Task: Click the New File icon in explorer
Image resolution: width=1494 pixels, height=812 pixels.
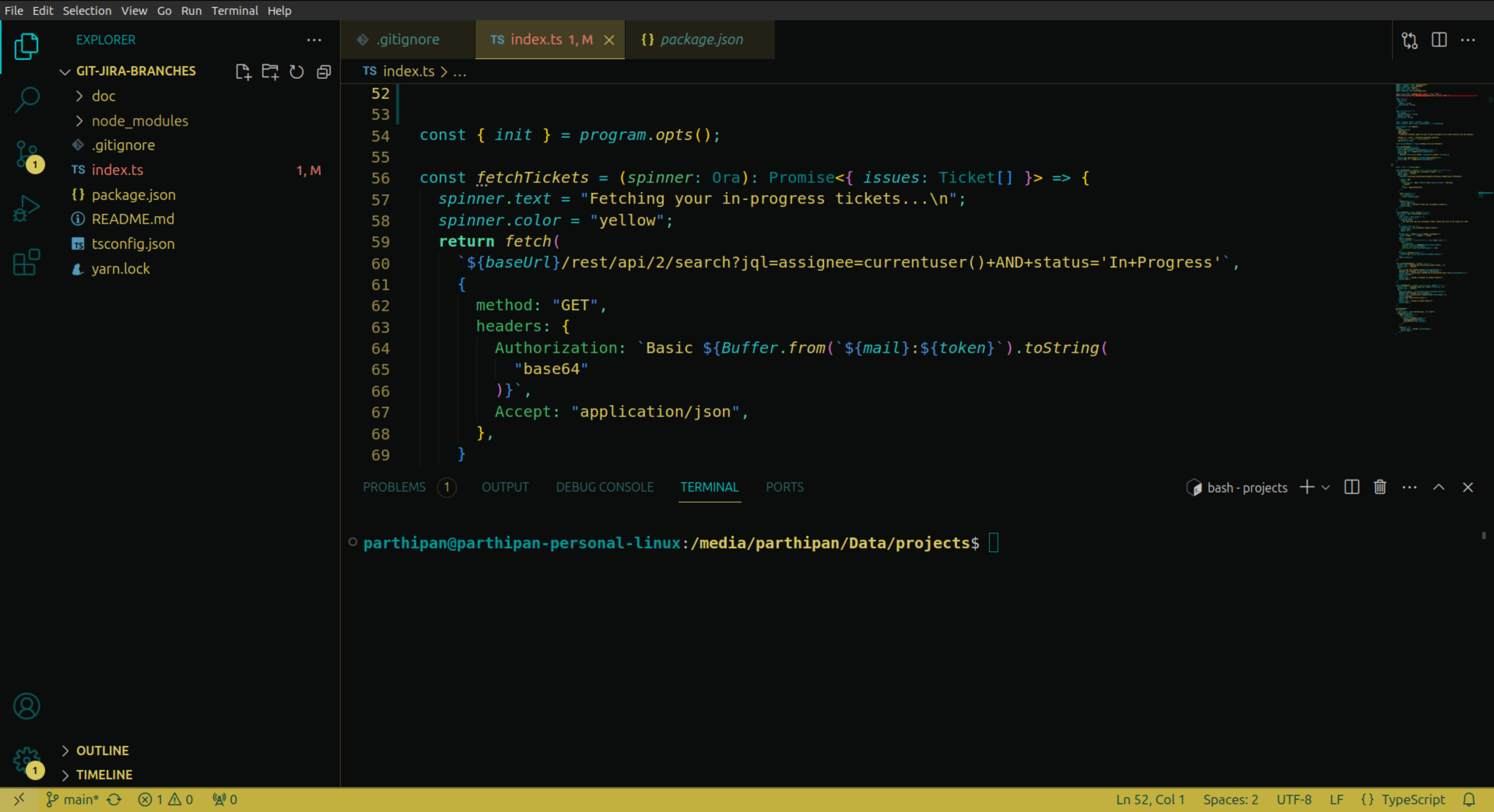Action: pos(243,71)
